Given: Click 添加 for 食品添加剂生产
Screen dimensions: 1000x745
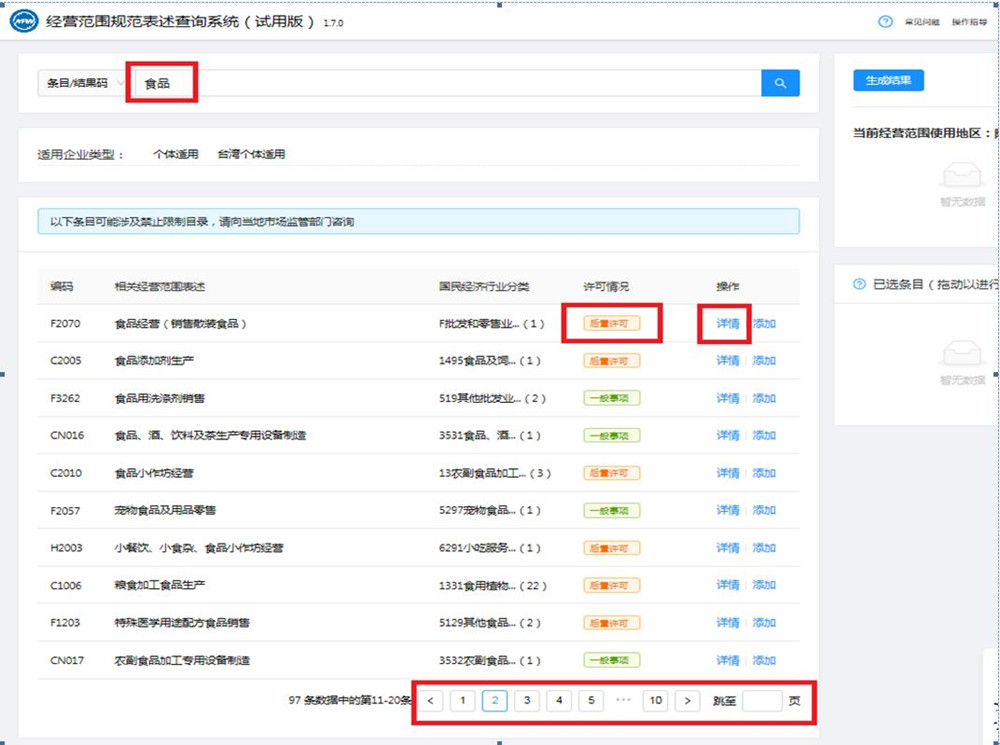Looking at the screenshot, I should click(764, 361).
